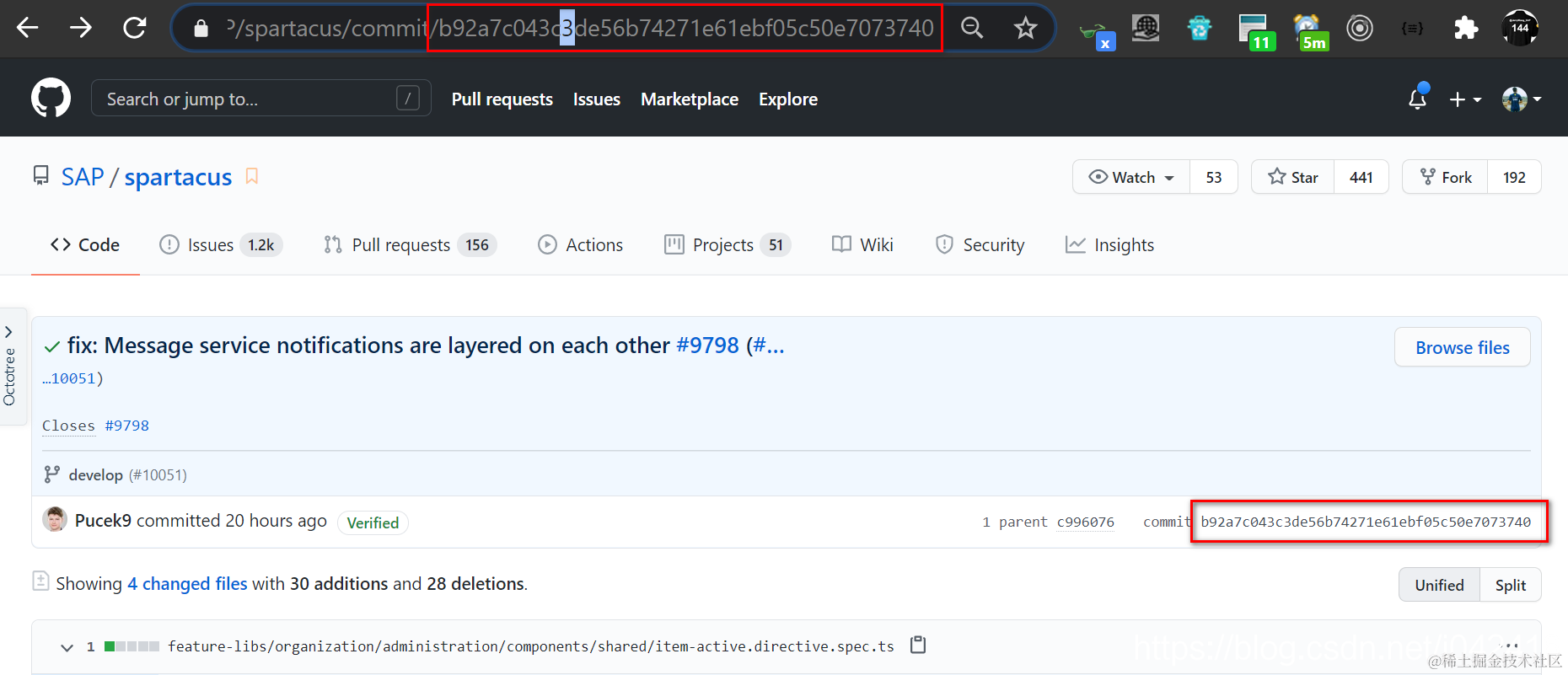Open the Pucek9 author link
The image size is (1568, 675).
pyautogui.click(x=103, y=521)
